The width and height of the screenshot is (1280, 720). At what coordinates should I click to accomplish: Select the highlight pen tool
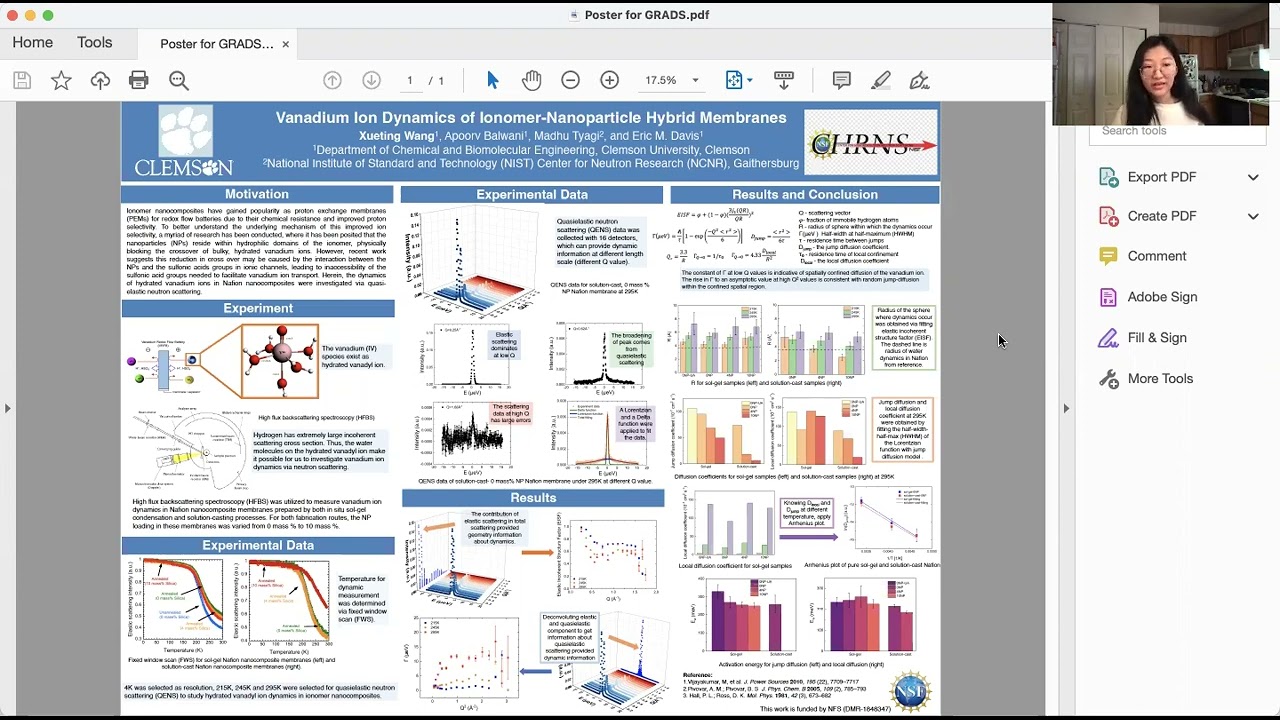point(881,80)
